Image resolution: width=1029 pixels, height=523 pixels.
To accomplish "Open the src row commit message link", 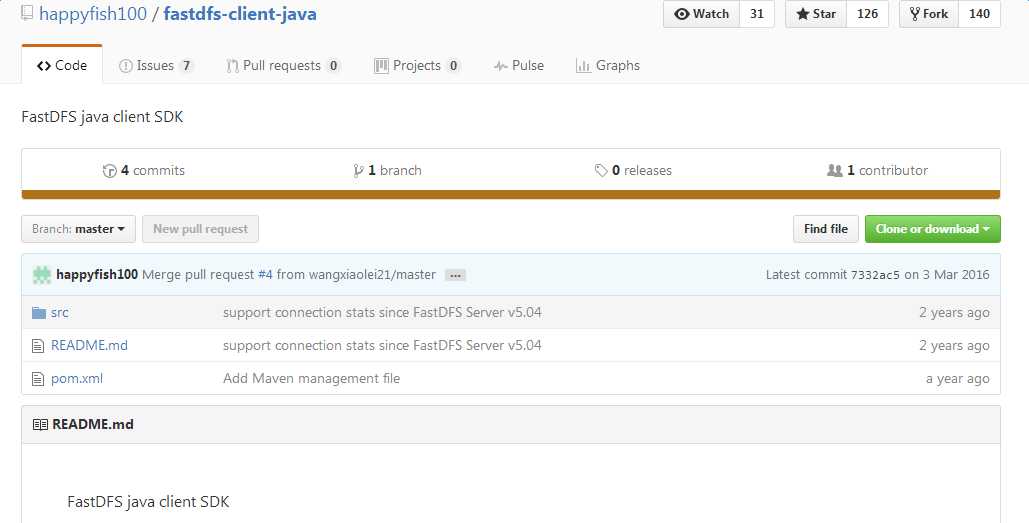I will [382, 312].
